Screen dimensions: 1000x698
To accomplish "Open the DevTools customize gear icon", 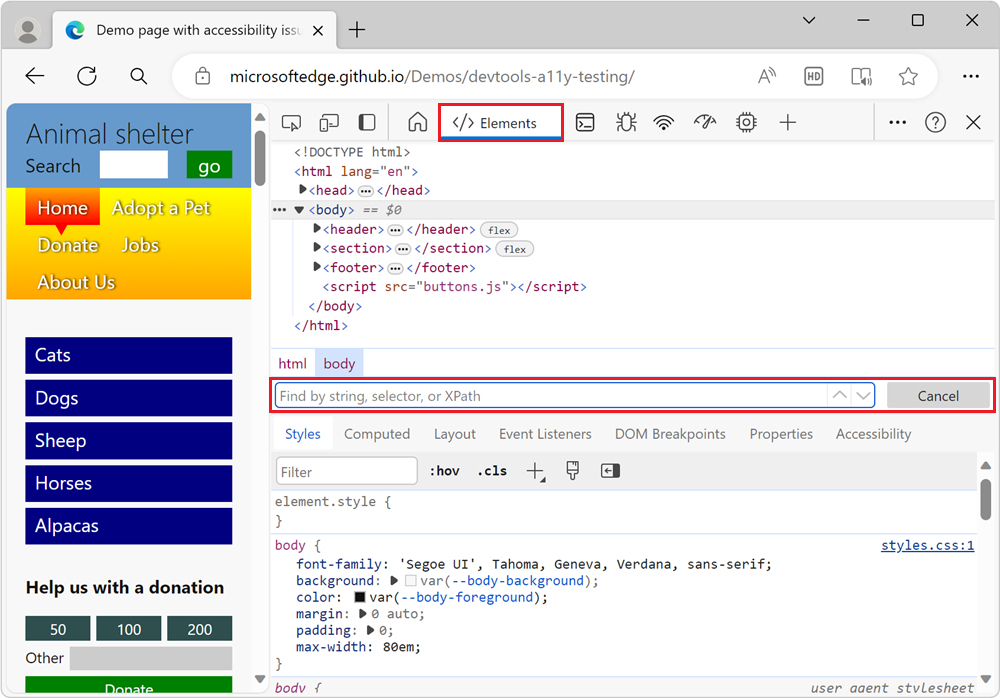I will pyautogui.click(x=745, y=121).
